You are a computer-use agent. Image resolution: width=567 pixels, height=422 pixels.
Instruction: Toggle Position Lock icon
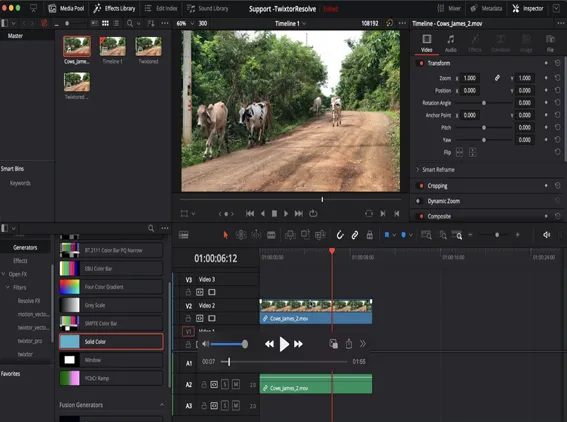click(x=370, y=235)
